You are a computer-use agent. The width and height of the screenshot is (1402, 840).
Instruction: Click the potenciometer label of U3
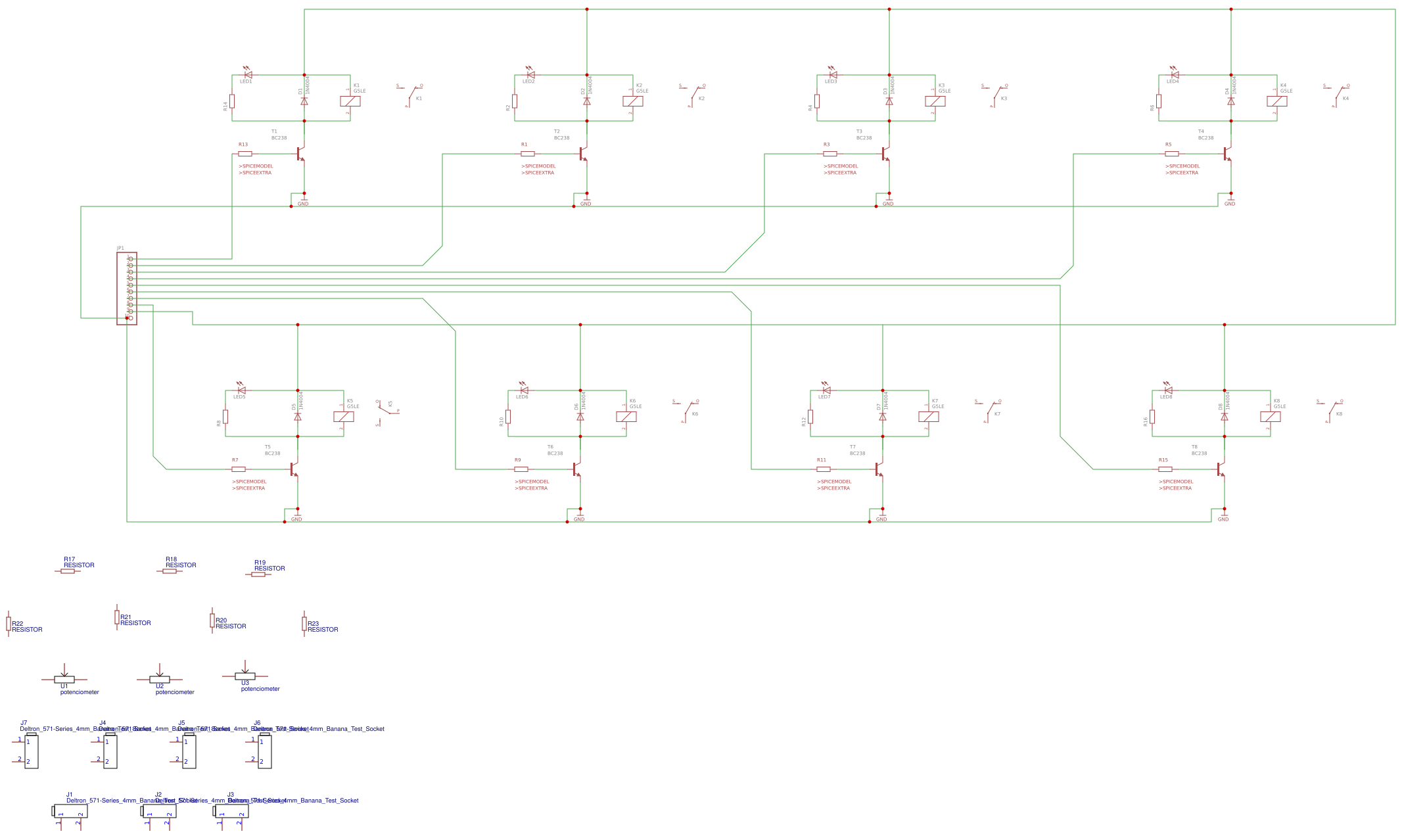260,689
